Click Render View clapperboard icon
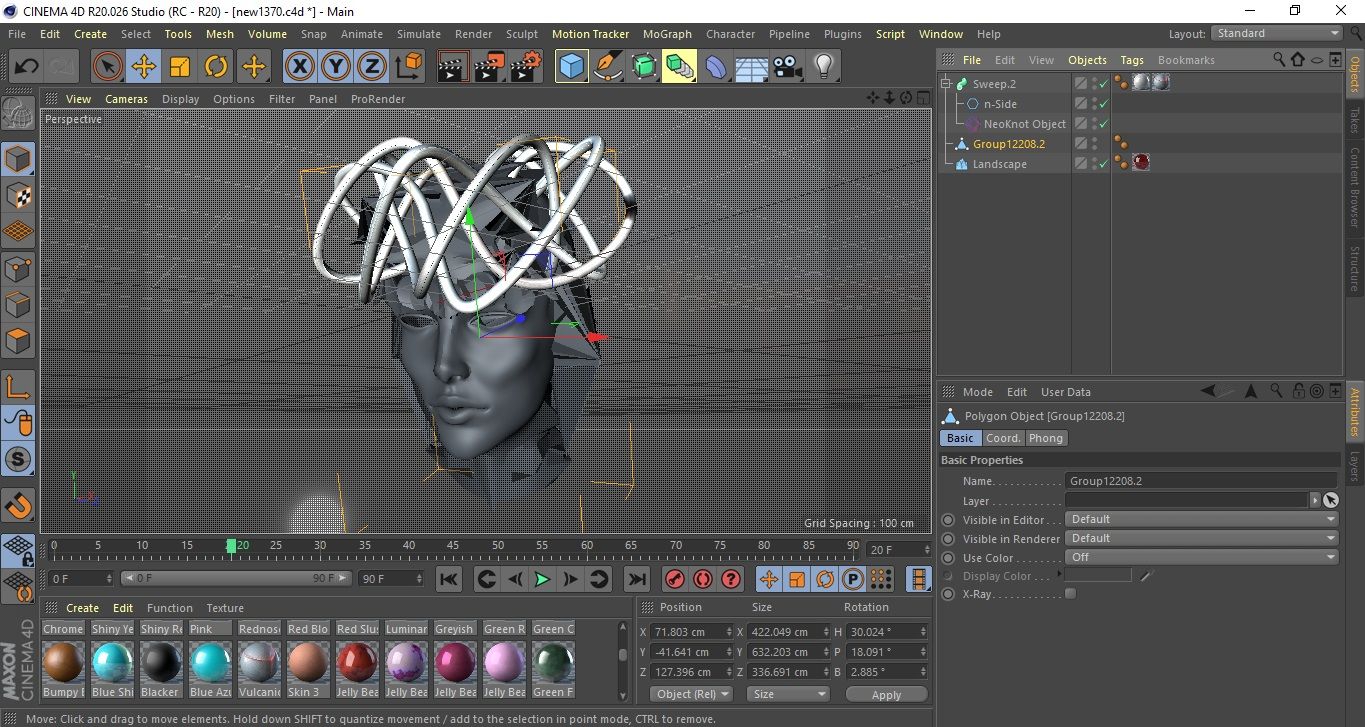The width and height of the screenshot is (1365, 727). (454, 67)
